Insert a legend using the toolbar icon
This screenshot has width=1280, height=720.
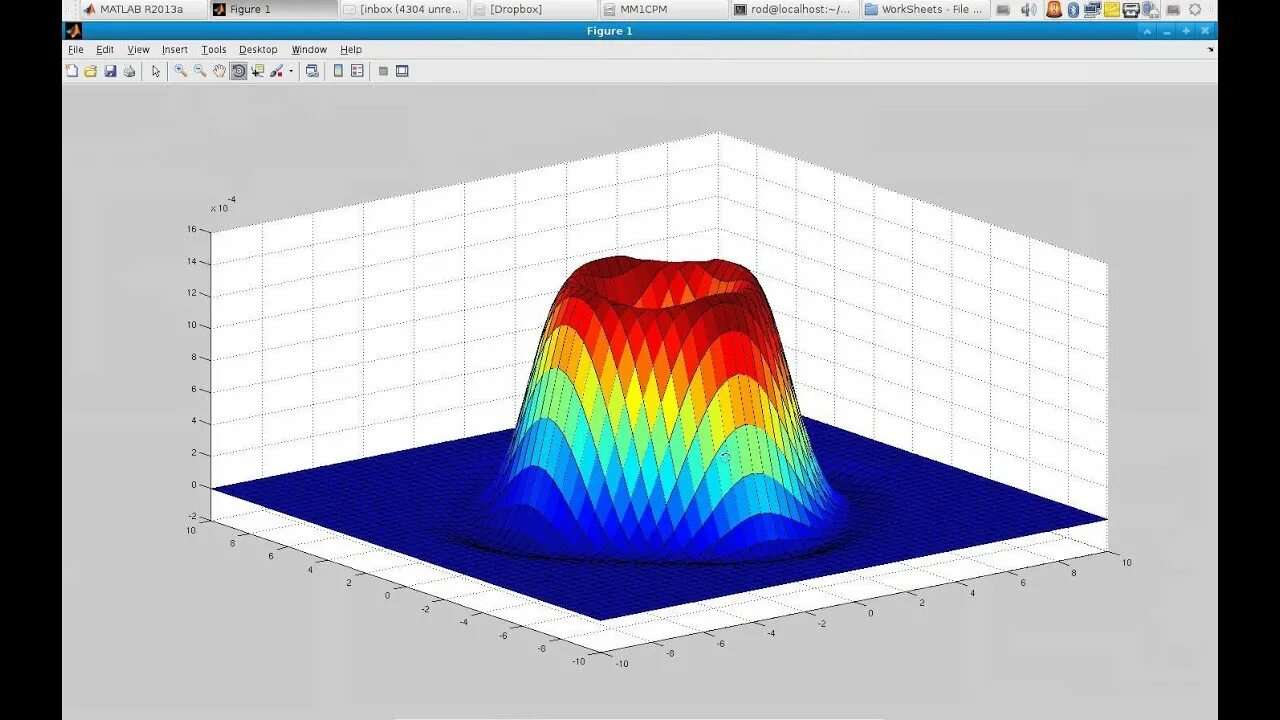[357, 71]
